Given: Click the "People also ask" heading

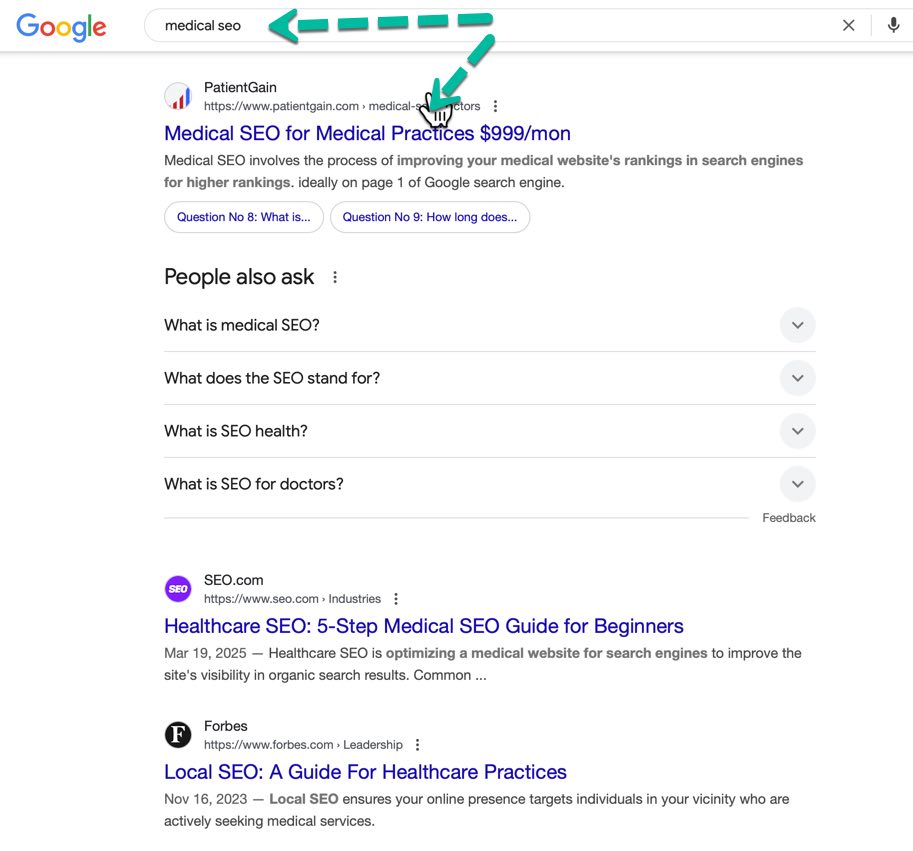Looking at the screenshot, I should 239,276.
